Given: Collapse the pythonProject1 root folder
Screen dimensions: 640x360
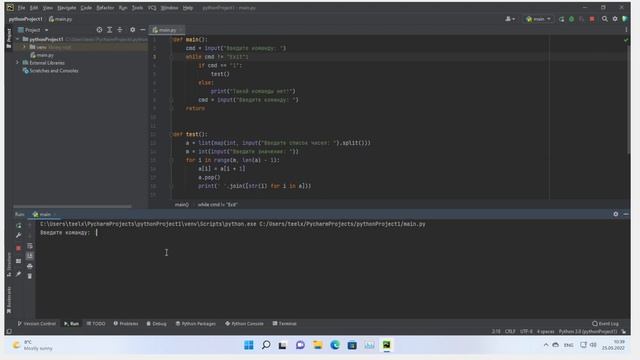Looking at the screenshot, I should (18, 39).
